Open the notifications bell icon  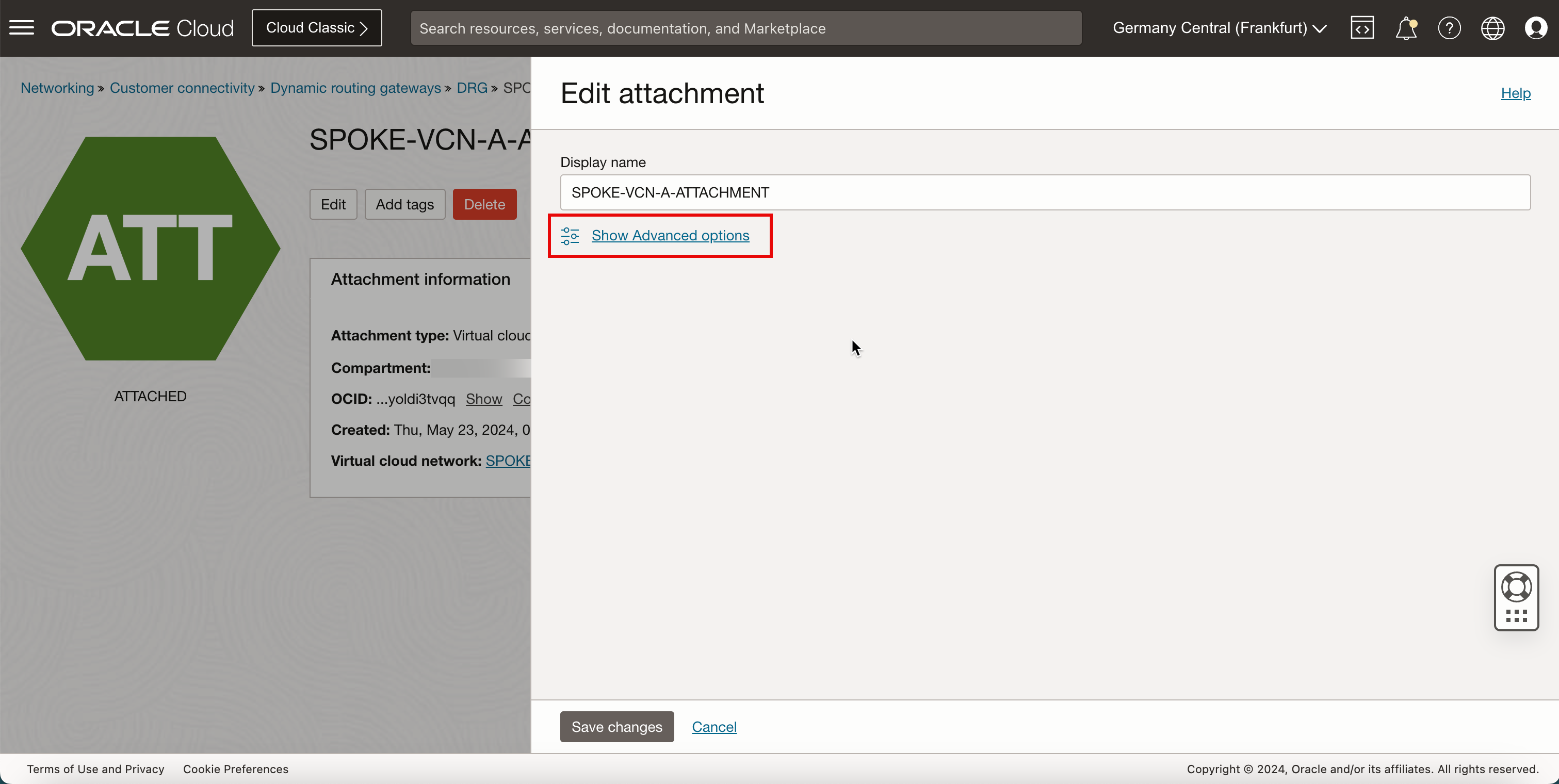click(x=1406, y=28)
